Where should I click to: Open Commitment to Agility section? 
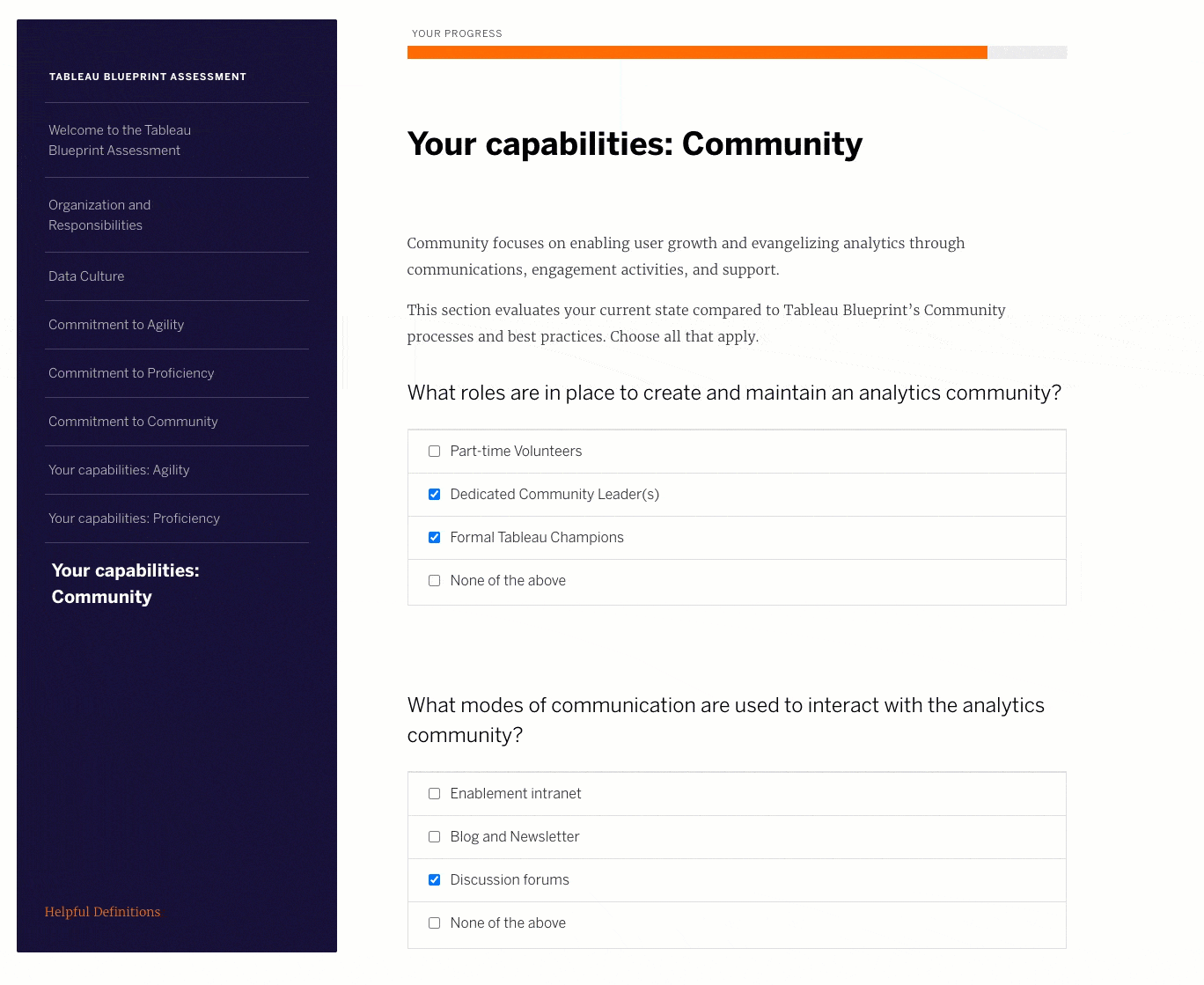coord(116,325)
